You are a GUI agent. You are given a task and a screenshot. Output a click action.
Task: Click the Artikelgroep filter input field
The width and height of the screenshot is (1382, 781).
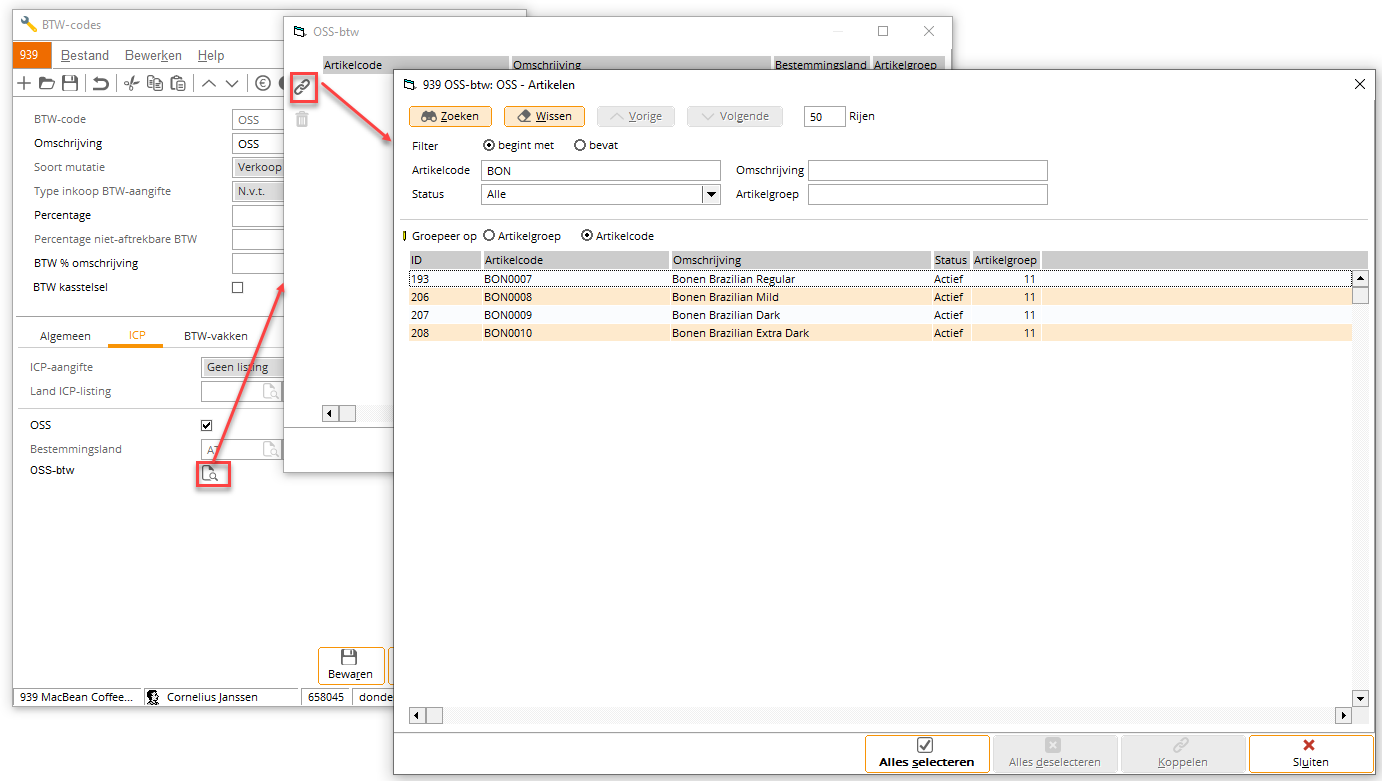pyautogui.click(x=928, y=194)
